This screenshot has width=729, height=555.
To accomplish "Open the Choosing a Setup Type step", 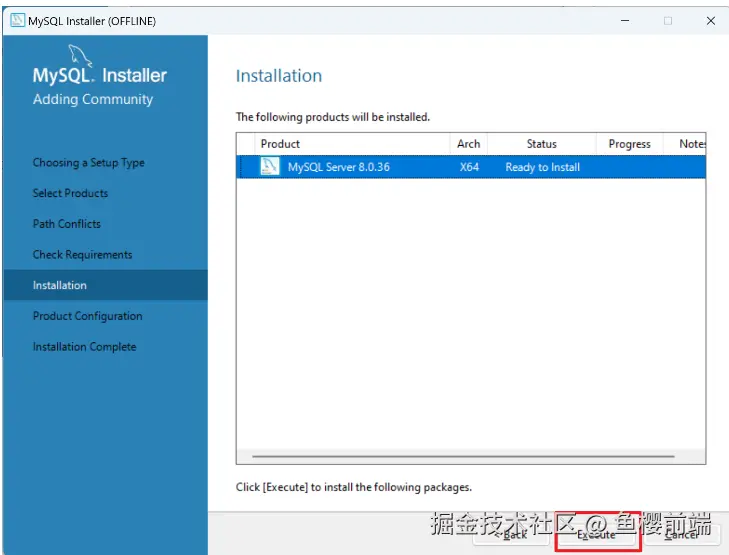I will (x=88, y=163).
